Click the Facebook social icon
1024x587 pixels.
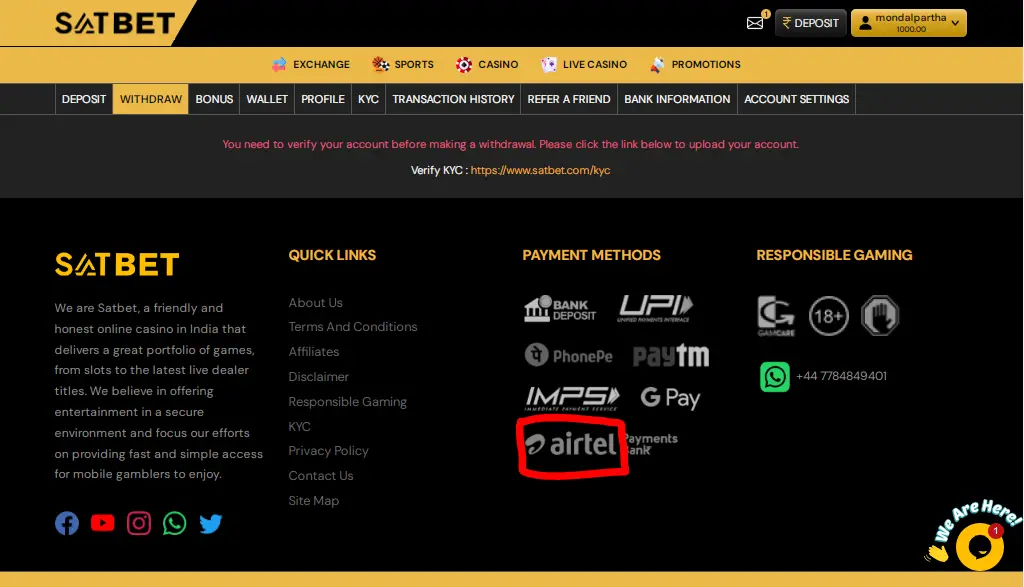click(x=67, y=523)
